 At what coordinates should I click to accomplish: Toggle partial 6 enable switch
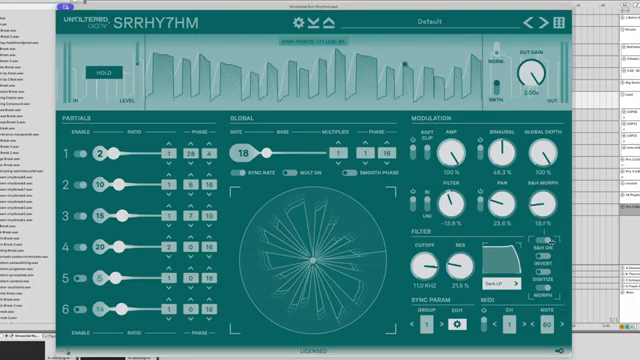(x=80, y=309)
